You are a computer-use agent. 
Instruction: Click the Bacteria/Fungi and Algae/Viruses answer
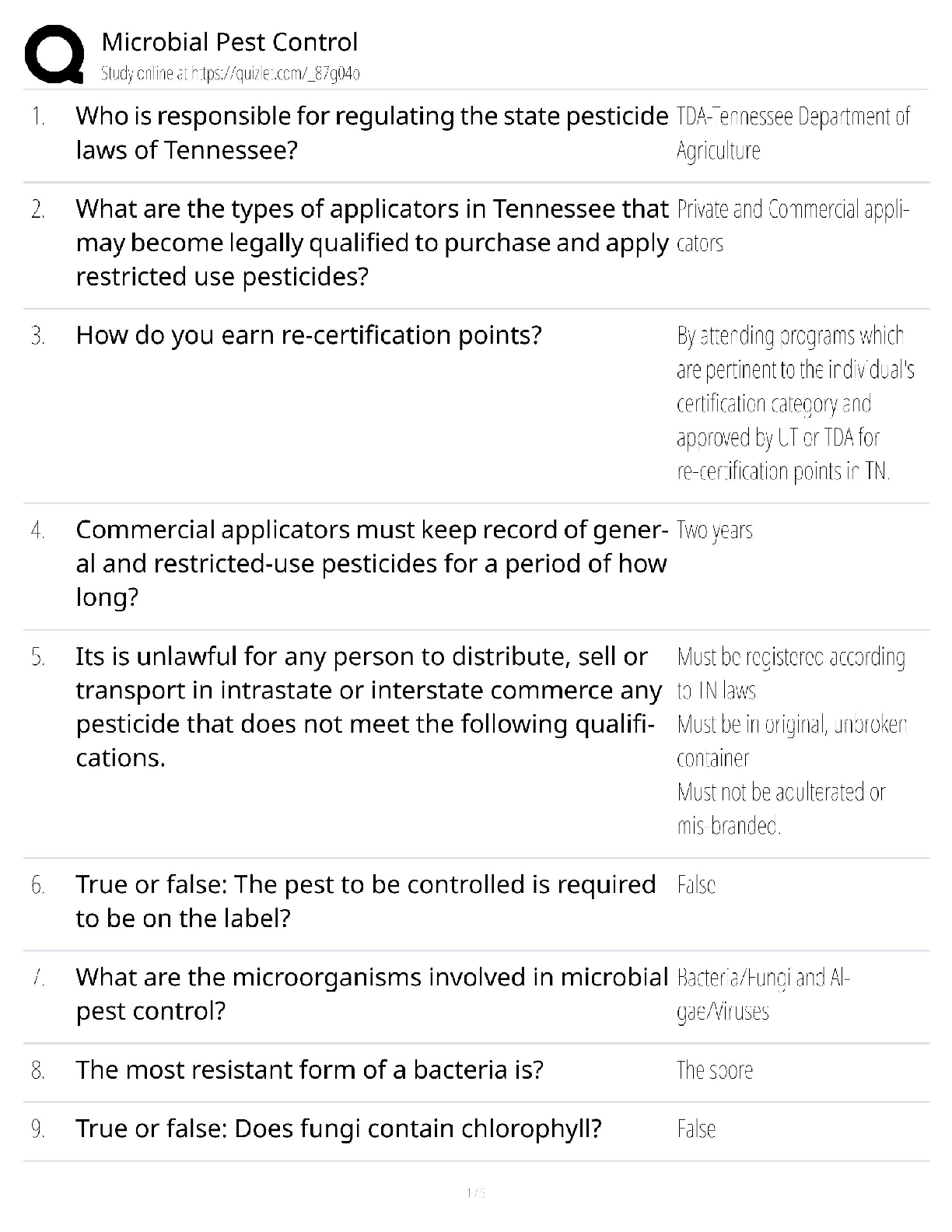point(763,994)
